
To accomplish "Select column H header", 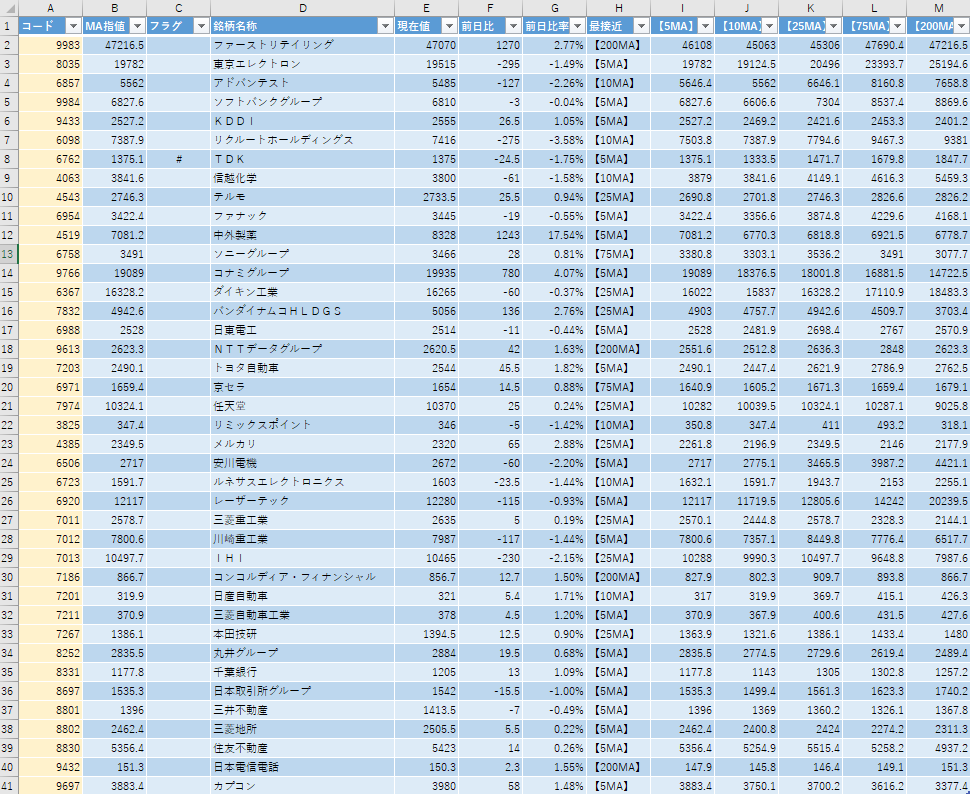I will pyautogui.click(x=619, y=8).
